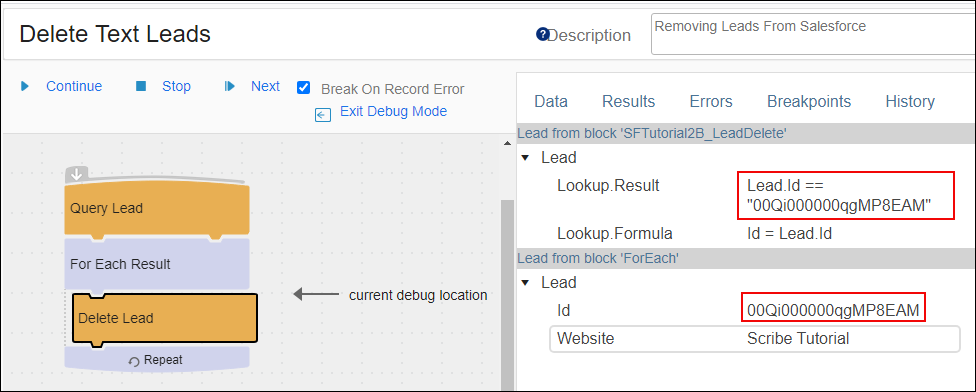Click the Stop square icon
976x392 pixels.
click(x=141, y=86)
